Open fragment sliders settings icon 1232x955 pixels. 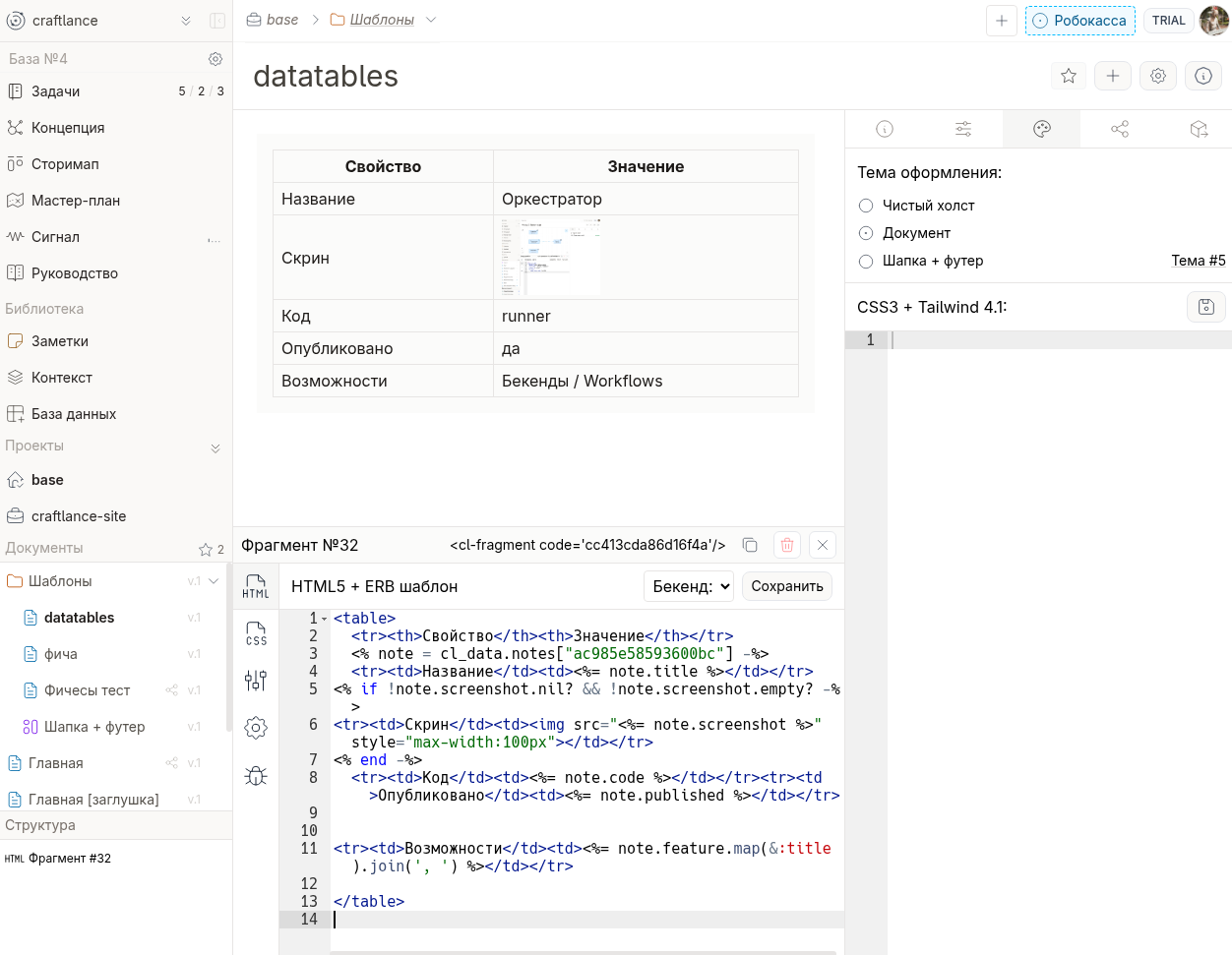(x=256, y=681)
